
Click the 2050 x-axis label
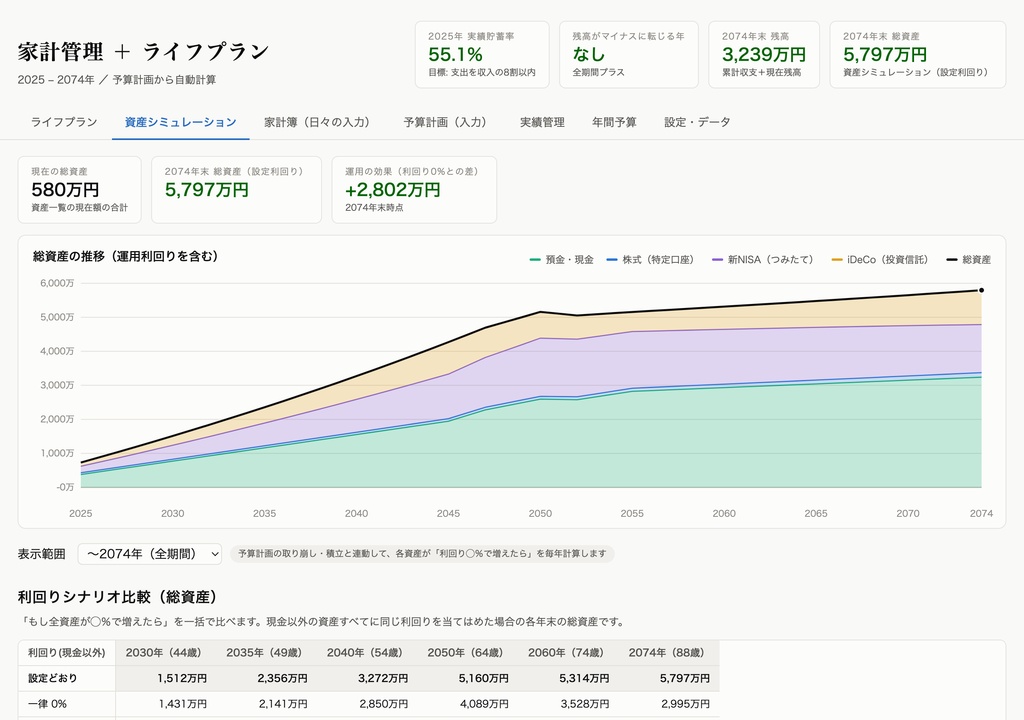540,514
